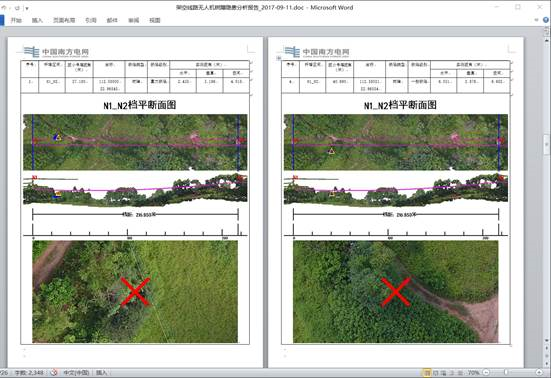Open the 中文(中国) language selector

[x=76, y=372]
